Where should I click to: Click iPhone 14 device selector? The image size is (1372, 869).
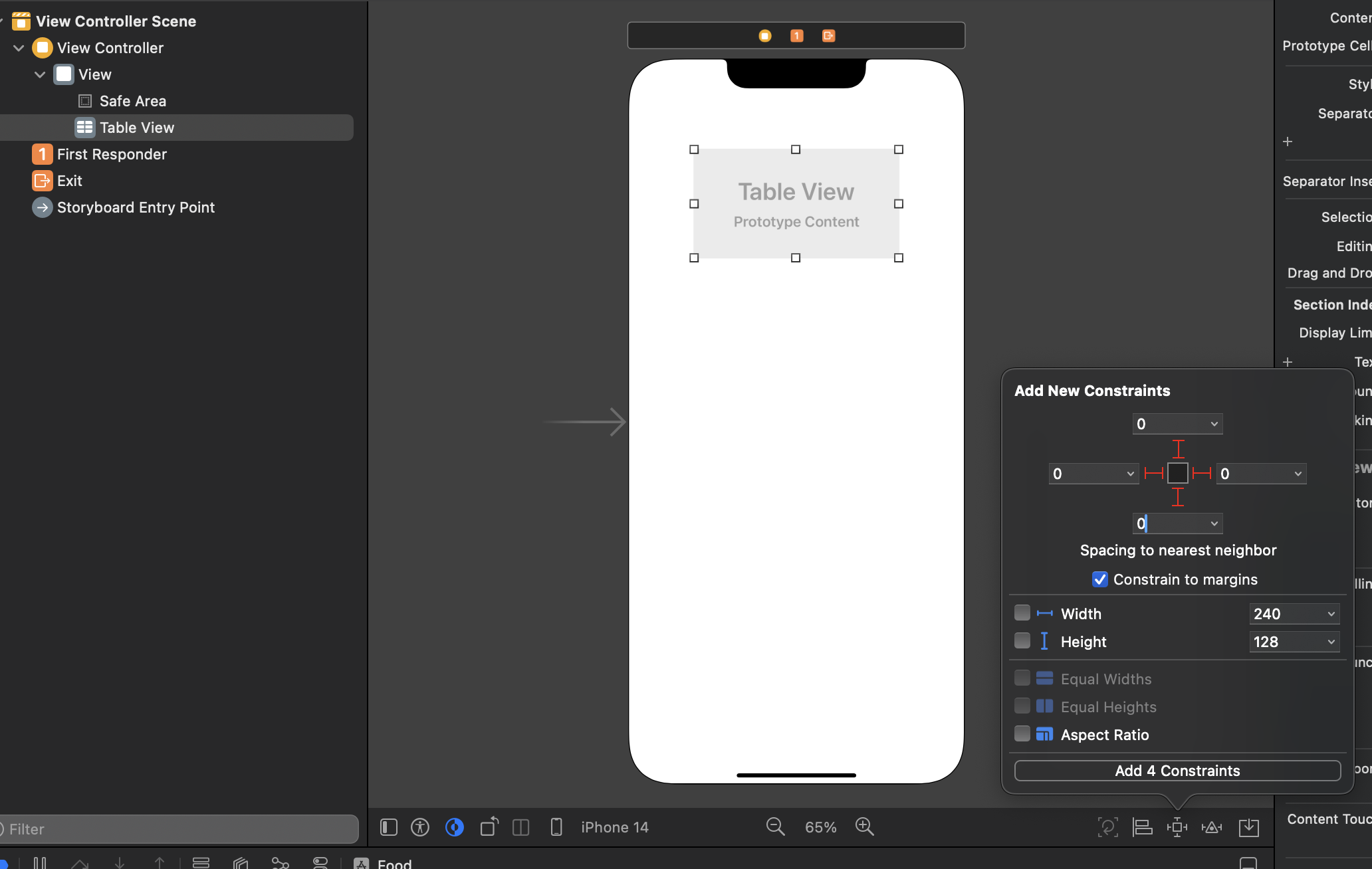pyautogui.click(x=614, y=827)
